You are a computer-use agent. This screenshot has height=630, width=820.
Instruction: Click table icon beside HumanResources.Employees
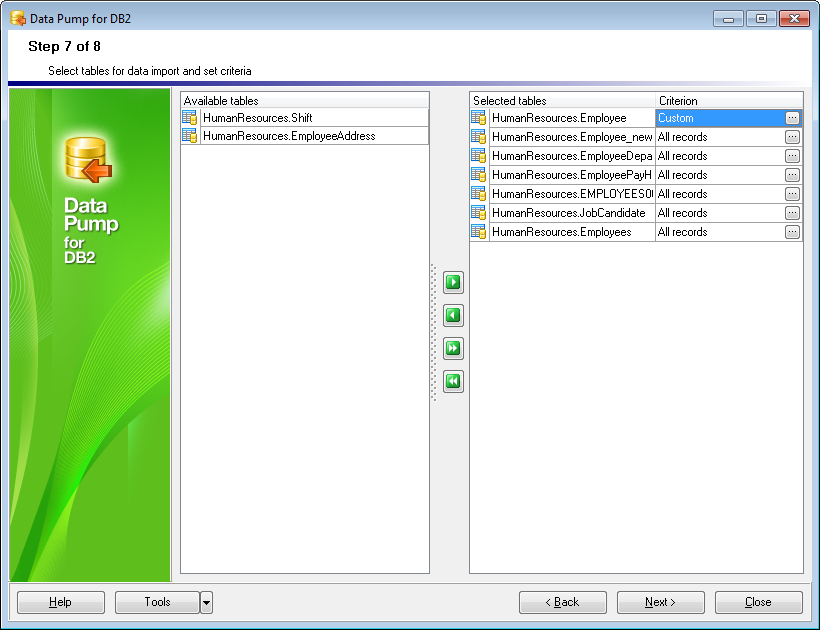point(479,232)
